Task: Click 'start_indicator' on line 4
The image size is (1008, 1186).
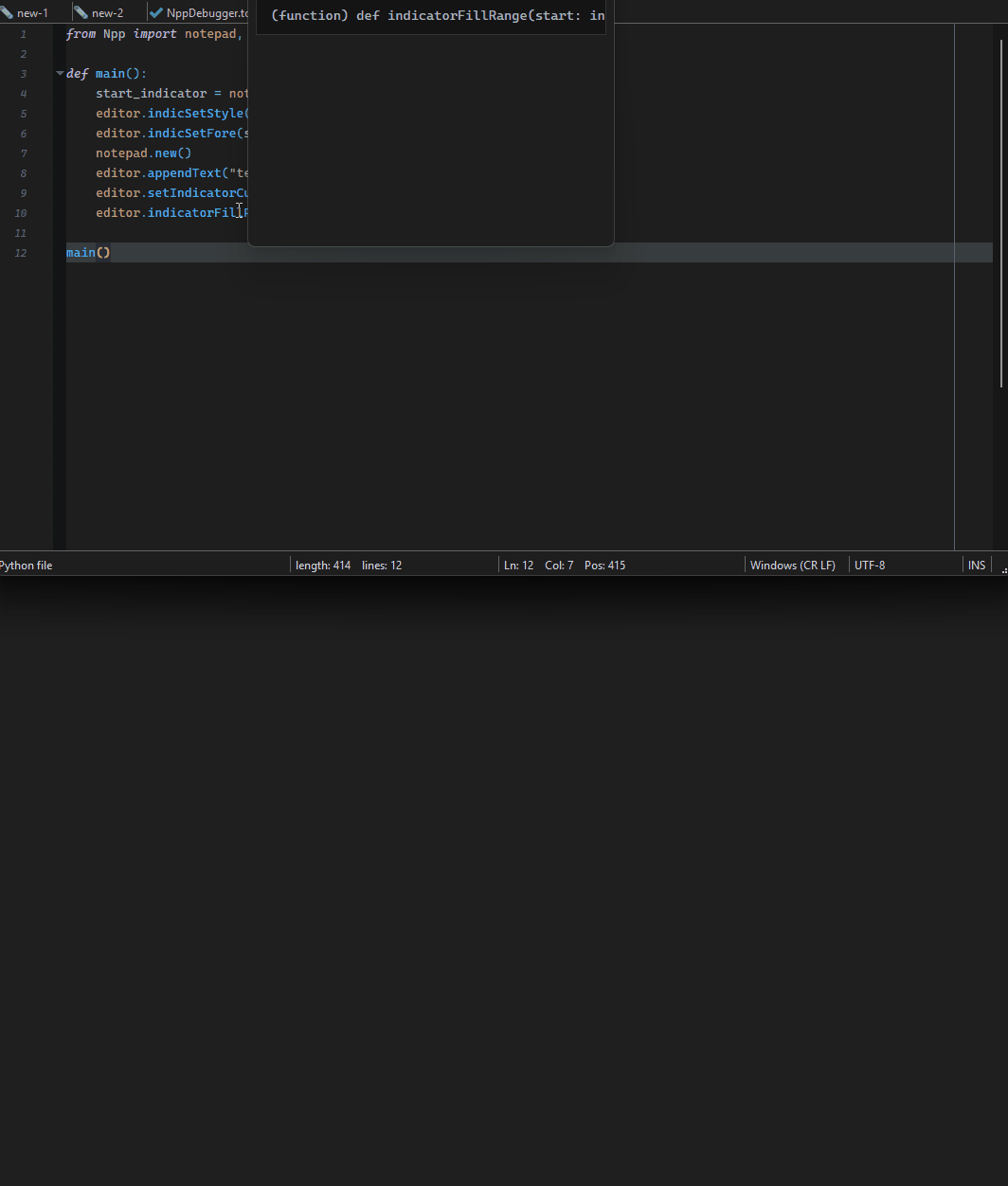Action: [151, 94]
